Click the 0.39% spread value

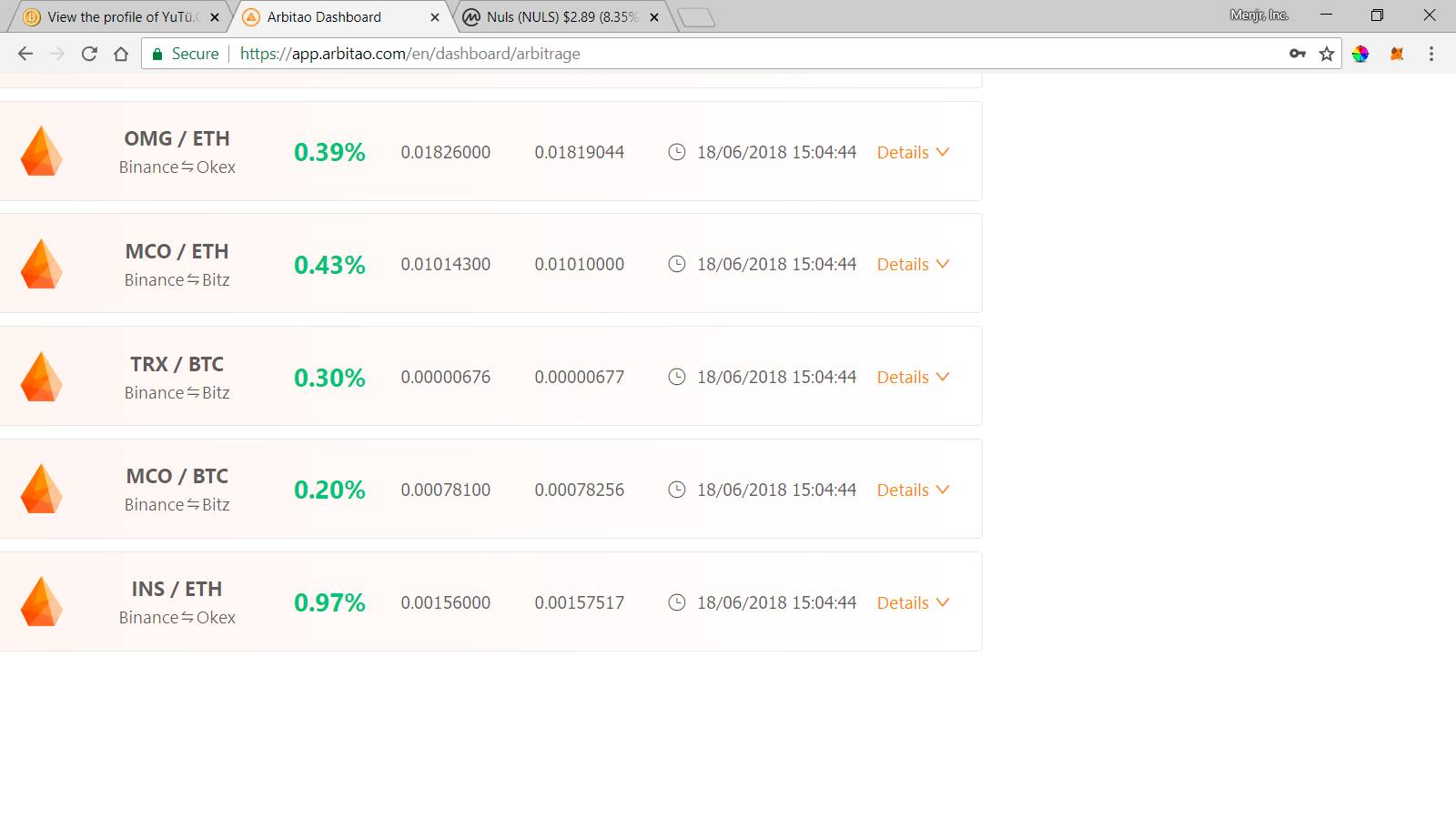(329, 152)
